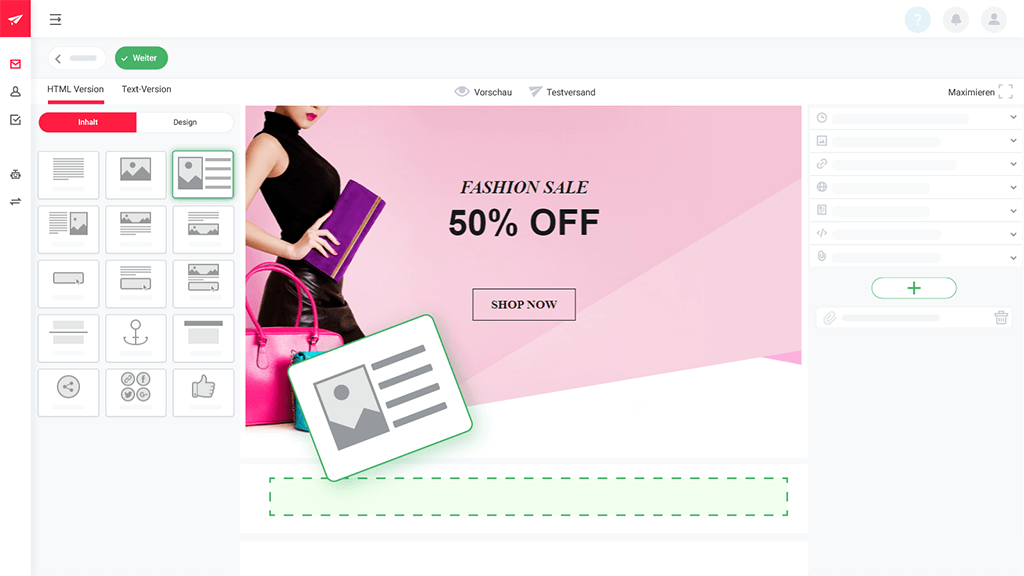
Task: Expand the clock settings row
Action: (914, 118)
